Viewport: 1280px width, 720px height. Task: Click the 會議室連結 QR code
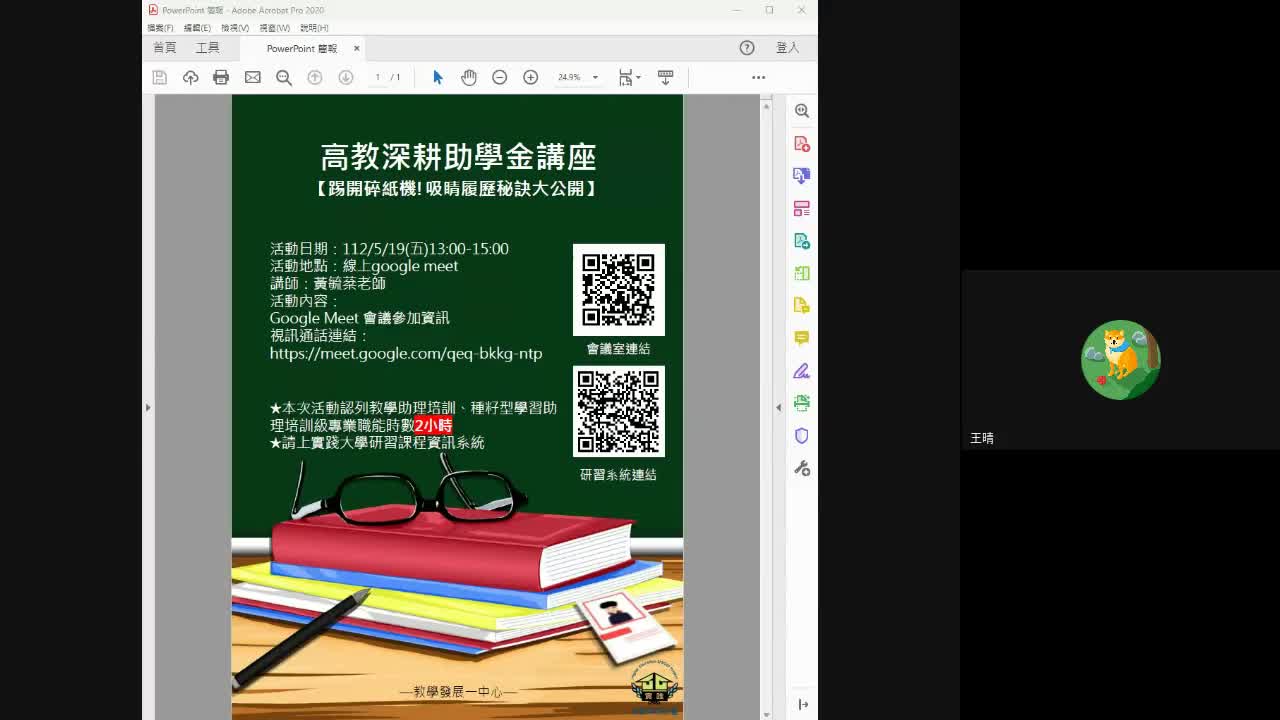click(618, 290)
